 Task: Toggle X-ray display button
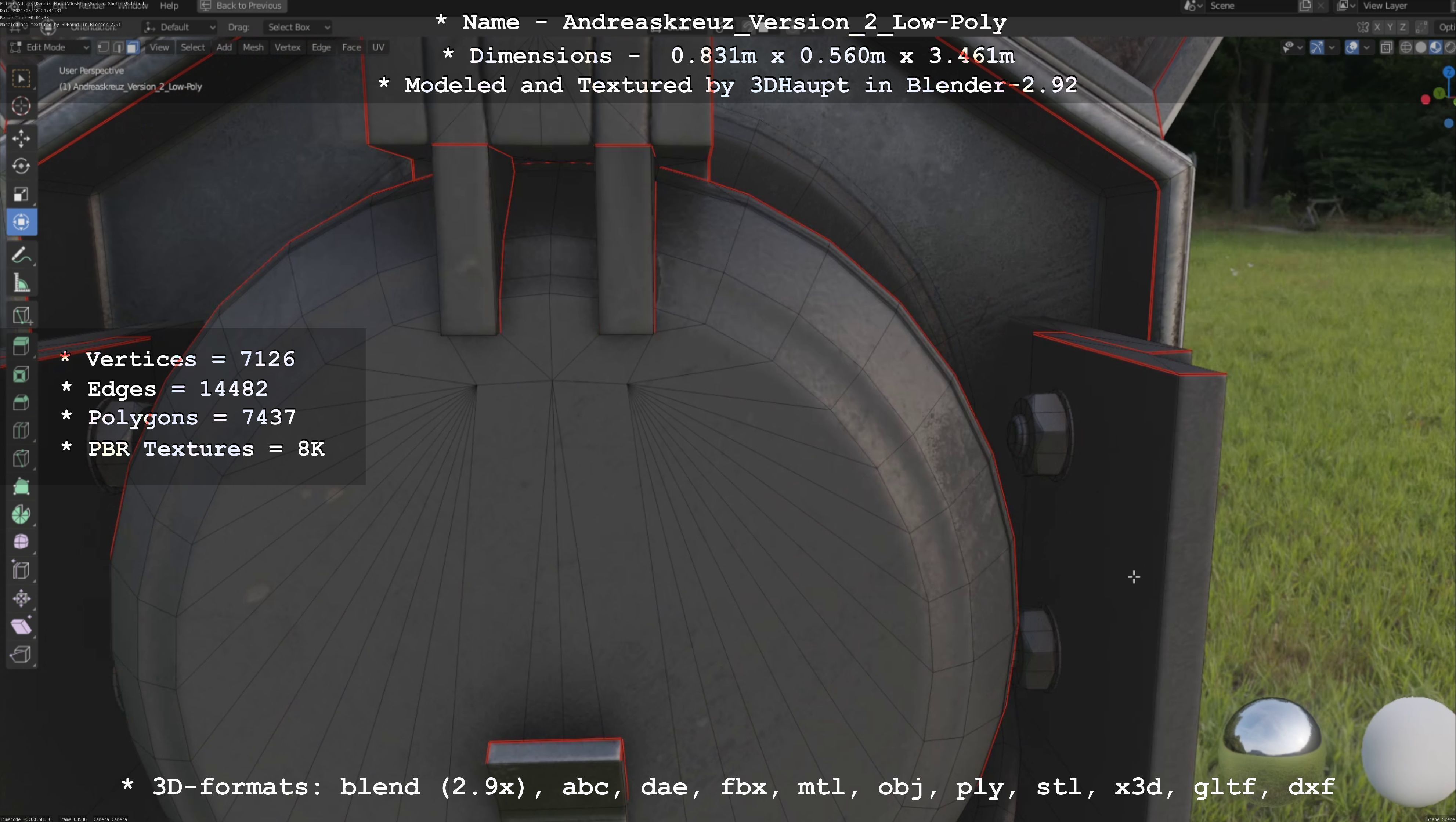click(1387, 47)
